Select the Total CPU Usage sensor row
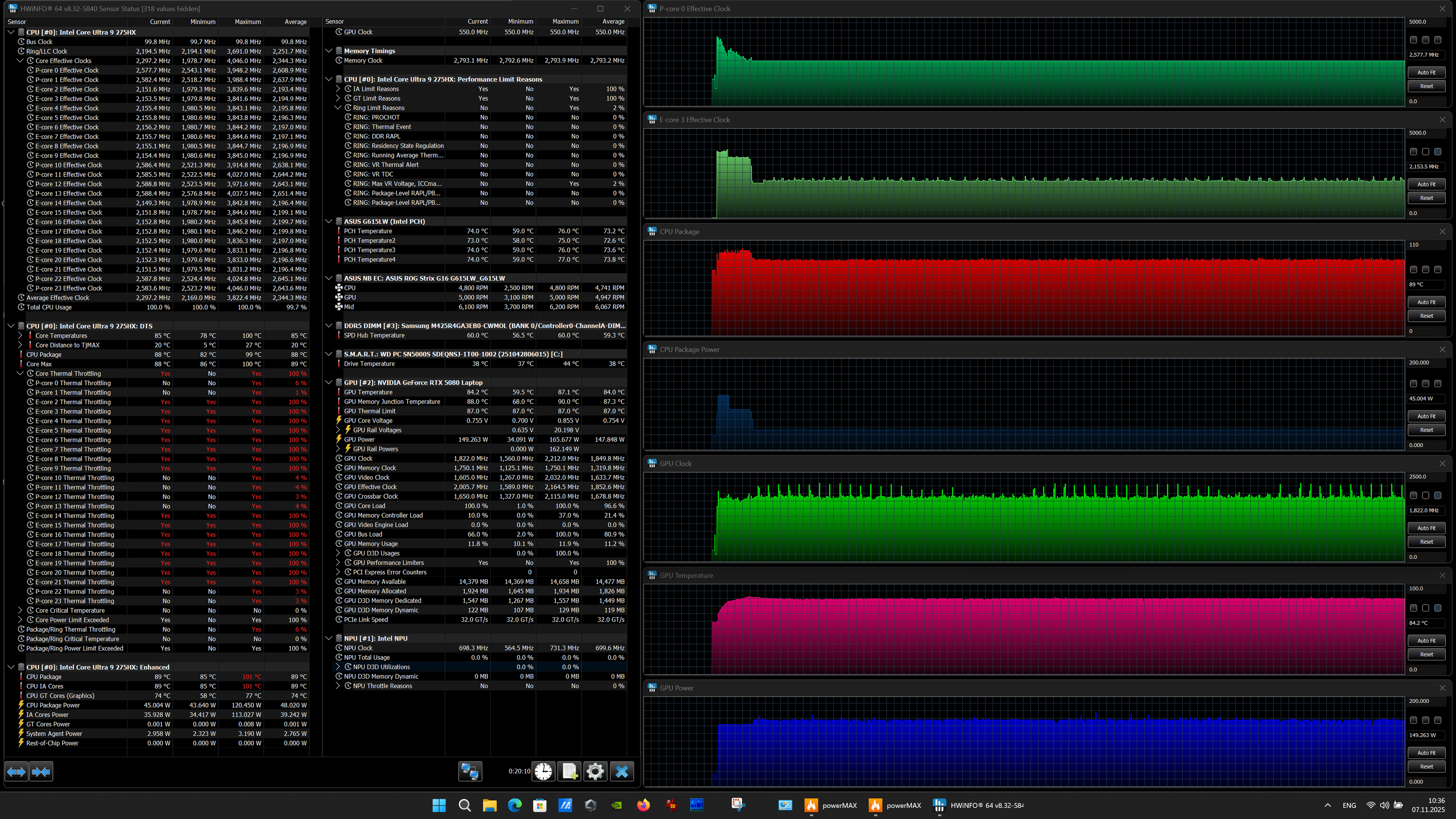1456x819 pixels. click(x=49, y=308)
